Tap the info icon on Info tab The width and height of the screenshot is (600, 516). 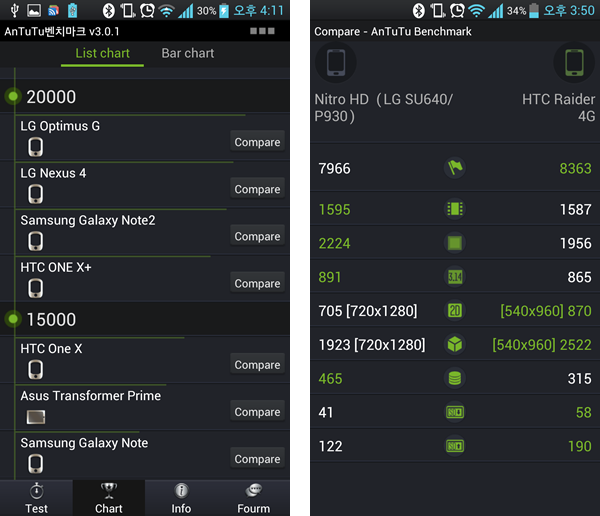(x=181, y=491)
